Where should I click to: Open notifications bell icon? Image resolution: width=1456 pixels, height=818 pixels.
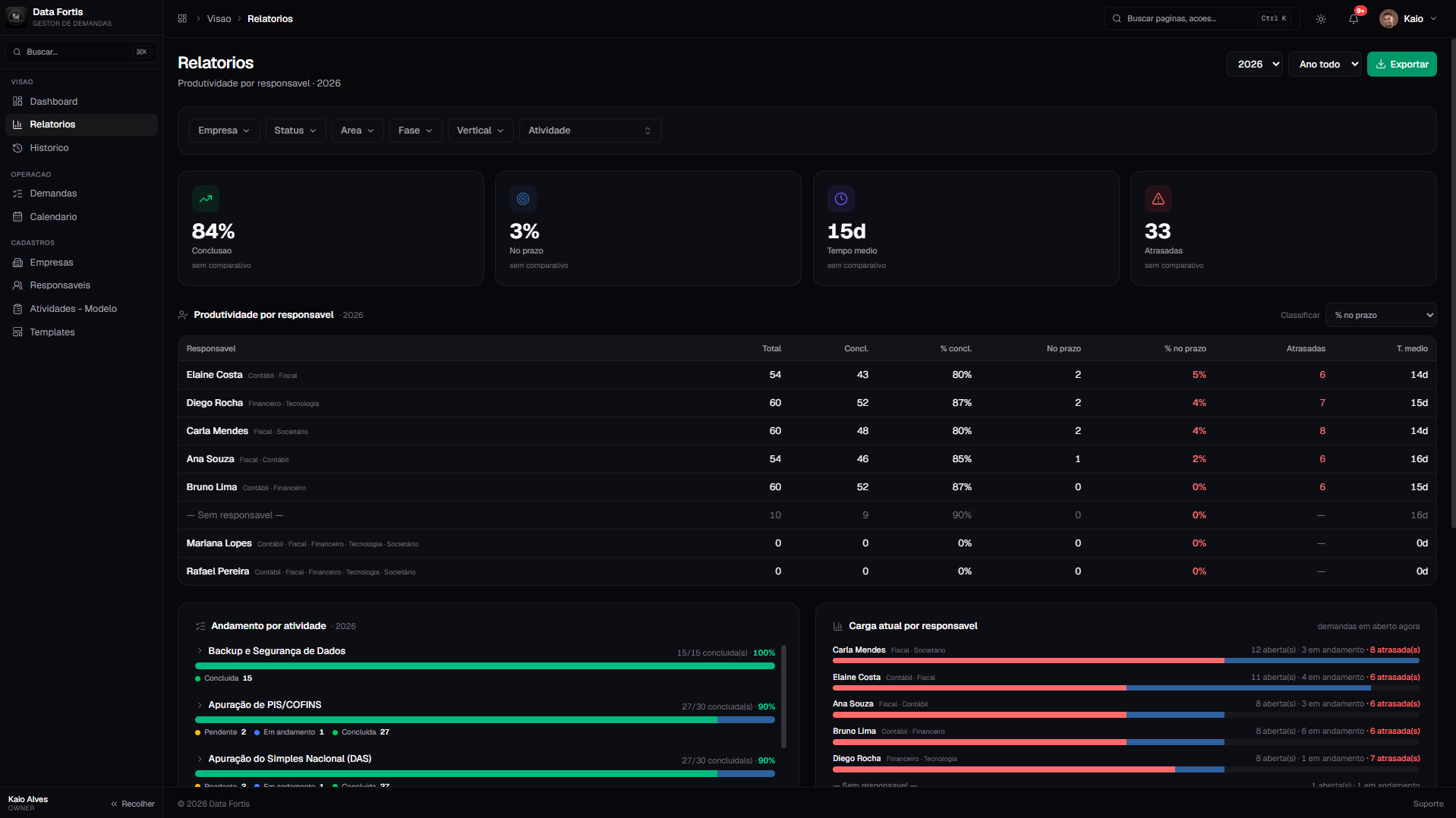click(1354, 19)
